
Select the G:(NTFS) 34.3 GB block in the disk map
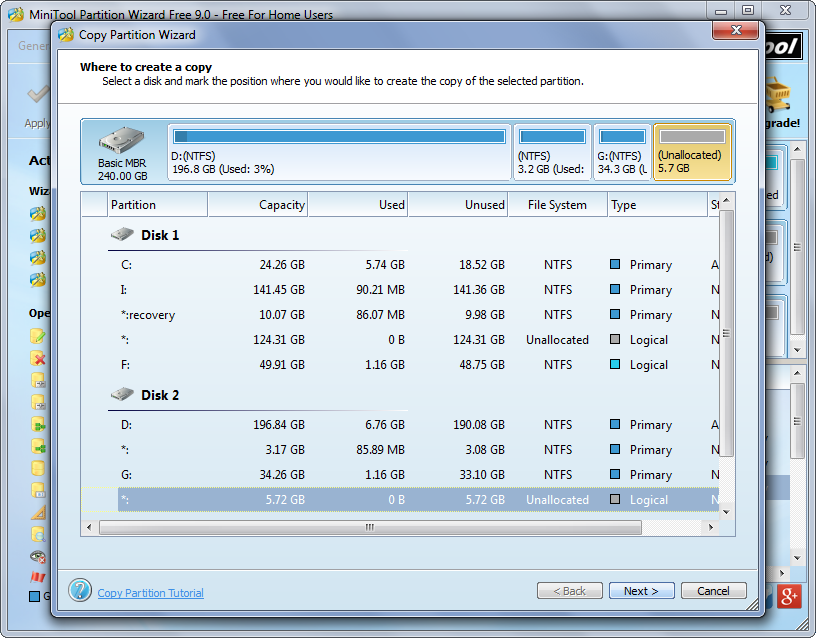(622, 151)
